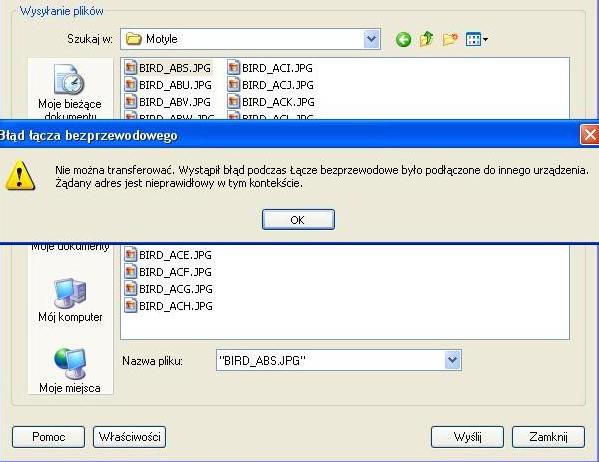Create a new folder icon
The height and width of the screenshot is (462, 599).
click(450, 39)
